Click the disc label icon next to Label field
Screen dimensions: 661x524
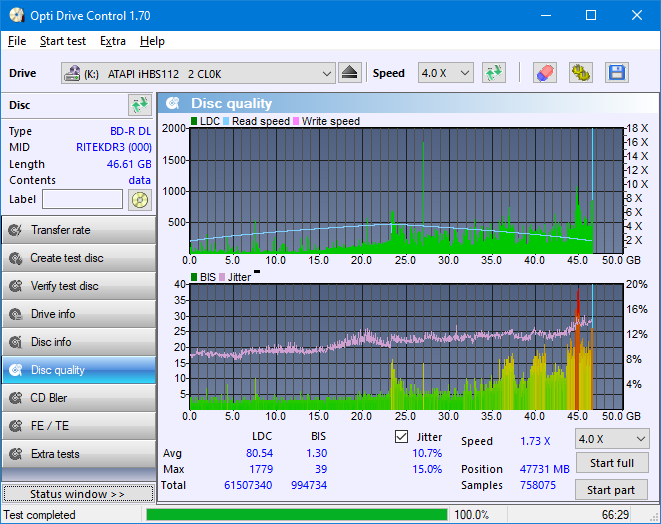tap(140, 200)
